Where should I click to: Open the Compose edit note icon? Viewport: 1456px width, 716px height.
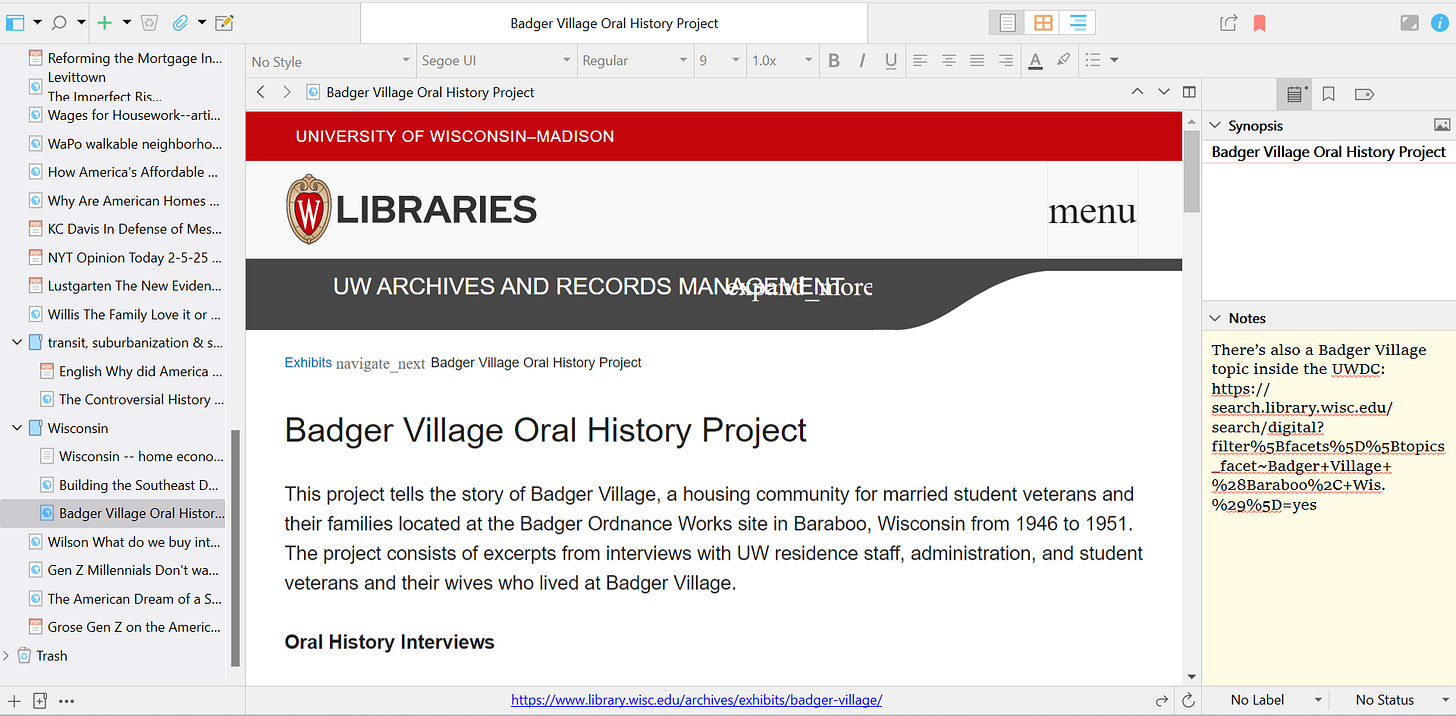click(x=224, y=22)
